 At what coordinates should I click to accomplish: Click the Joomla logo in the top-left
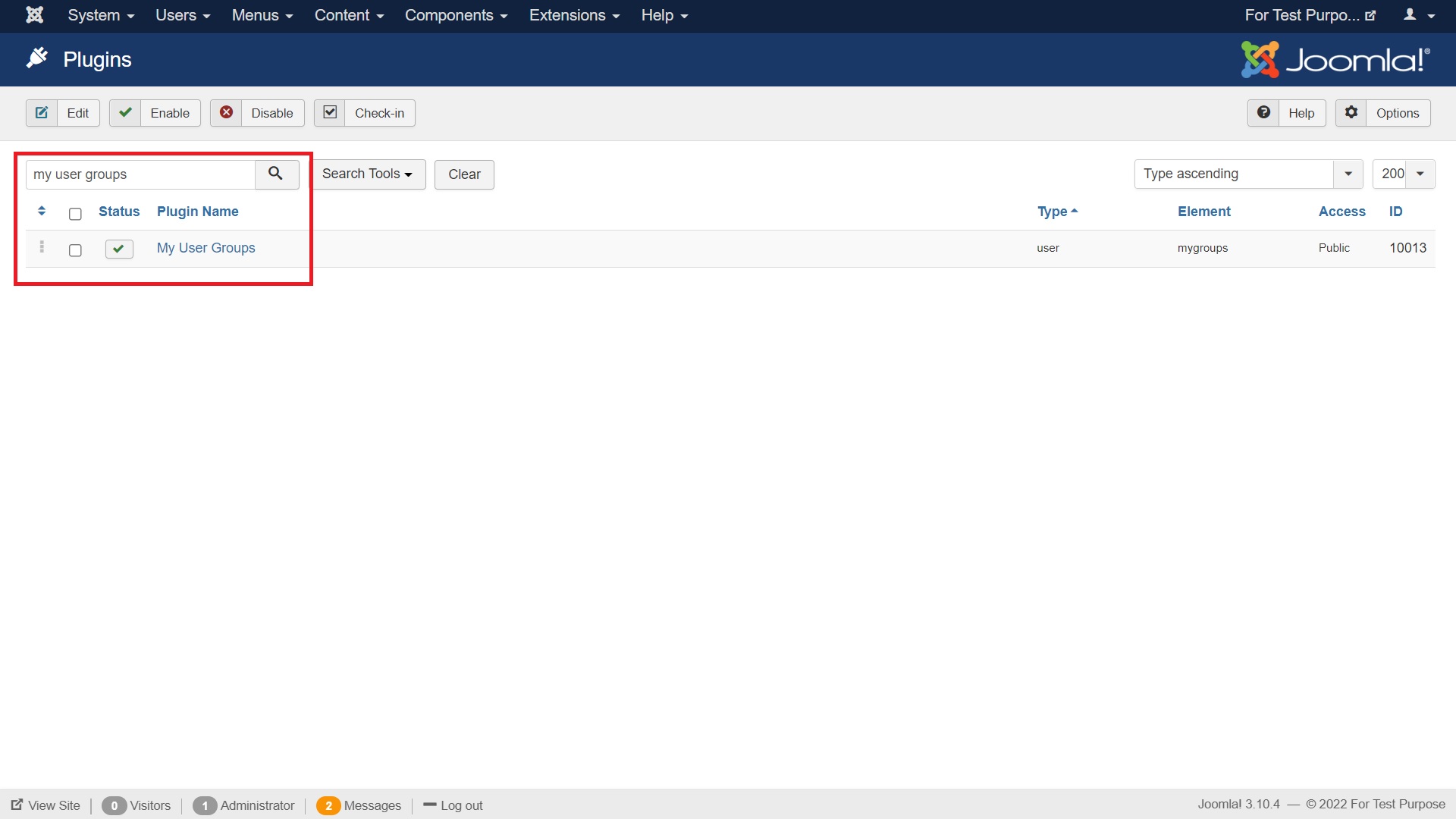(x=34, y=14)
